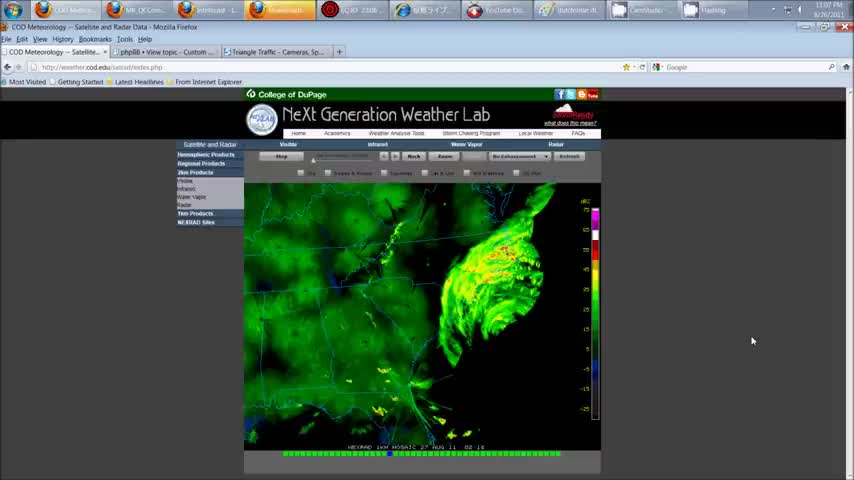854x480 pixels.
Task: Open the YouTube social icon
Action: 593,94
